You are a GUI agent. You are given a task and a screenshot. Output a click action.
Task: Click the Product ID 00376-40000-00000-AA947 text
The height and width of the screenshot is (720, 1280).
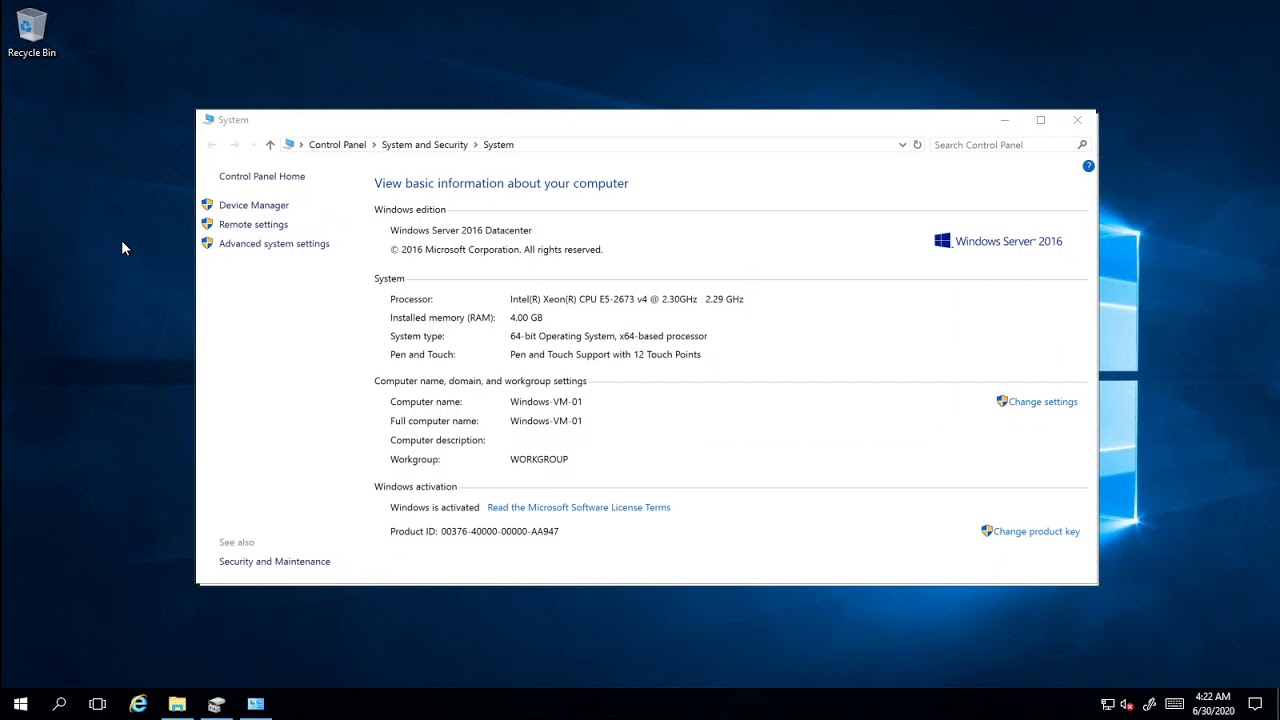click(x=474, y=532)
